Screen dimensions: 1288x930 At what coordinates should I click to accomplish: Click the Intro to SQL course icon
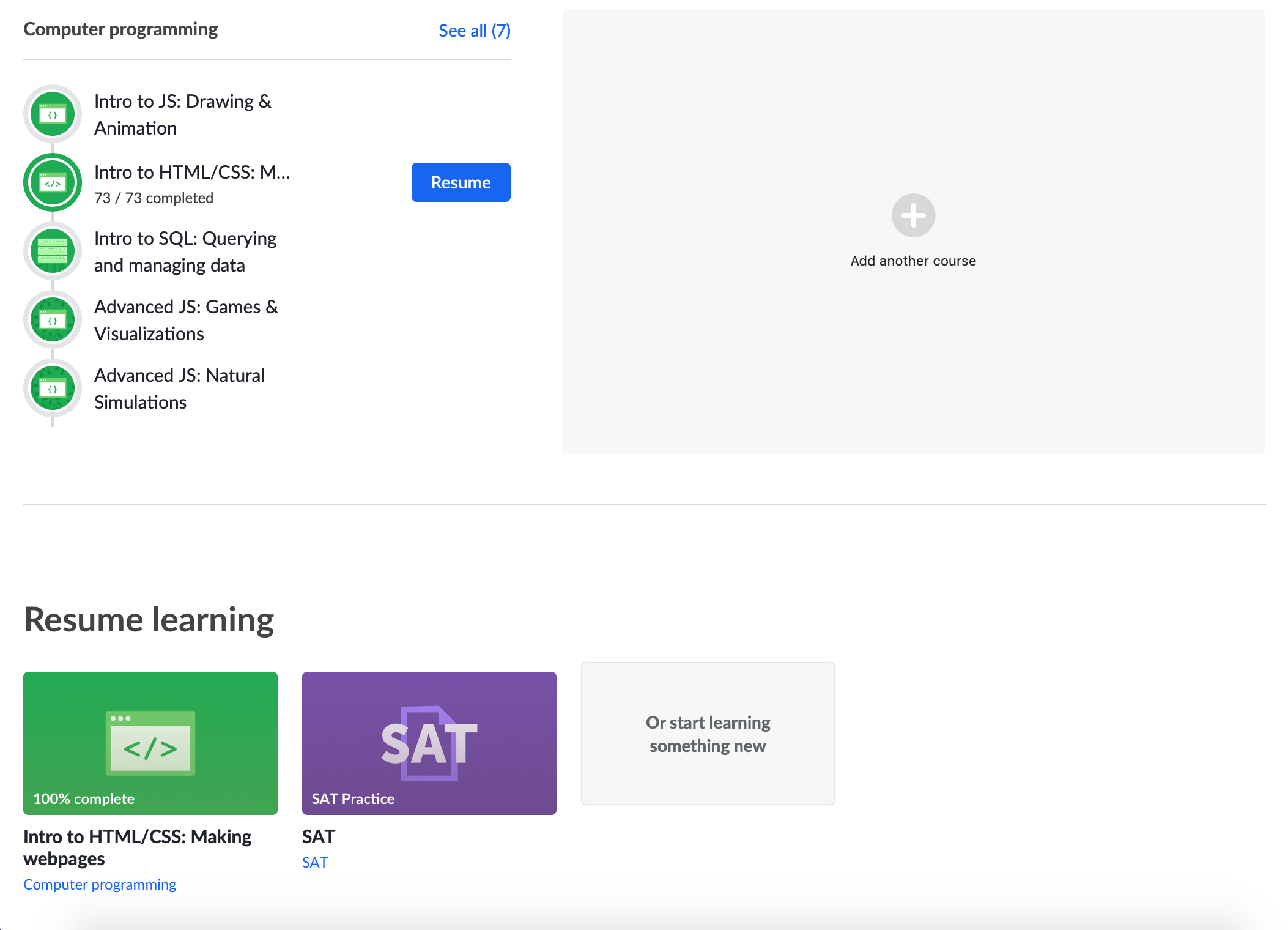[53, 251]
